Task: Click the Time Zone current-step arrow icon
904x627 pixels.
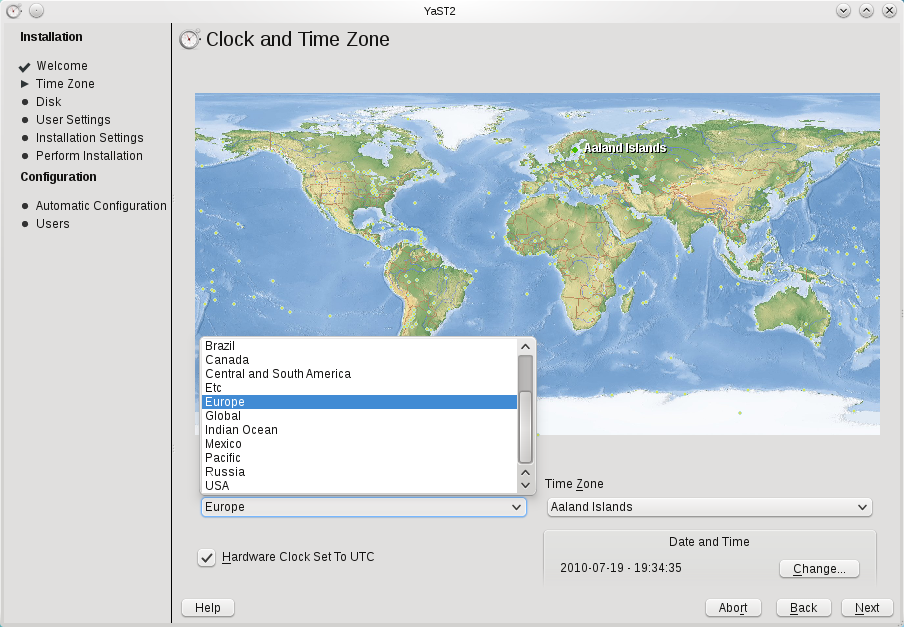Action: point(25,84)
